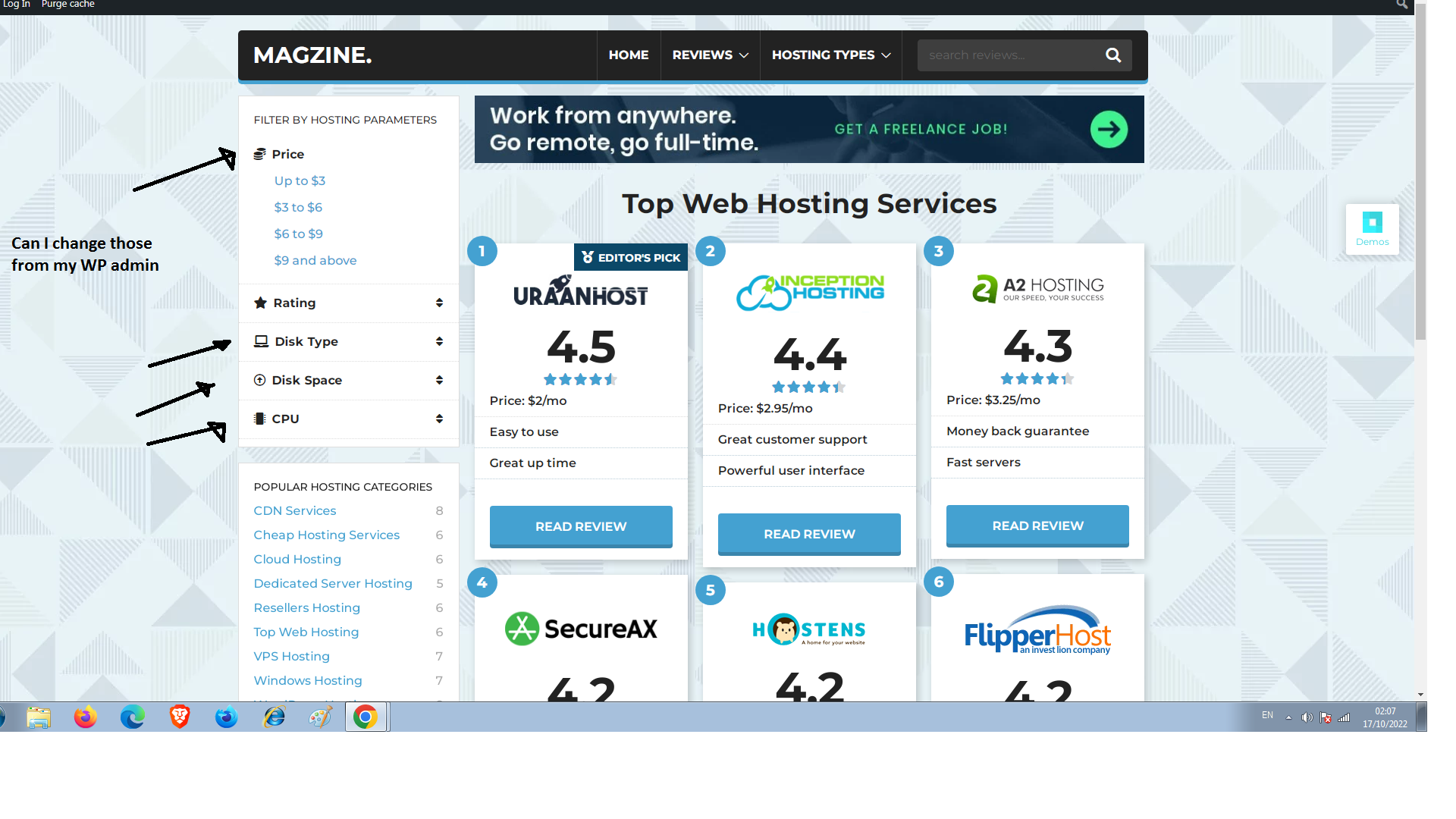The image size is (1456, 819).
Task: Click the FlipperHost logo
Action: click(1037, 631)
